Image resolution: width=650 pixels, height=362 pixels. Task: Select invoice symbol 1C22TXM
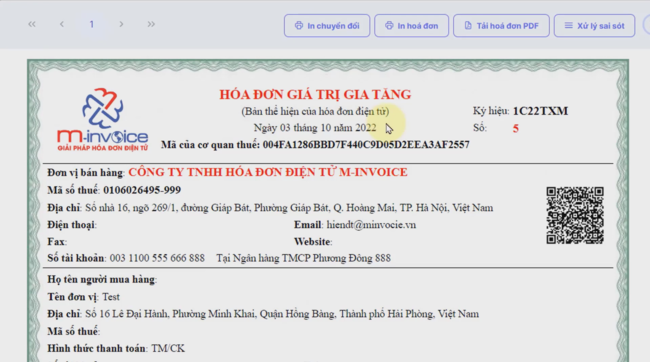(x=540, y=111)
